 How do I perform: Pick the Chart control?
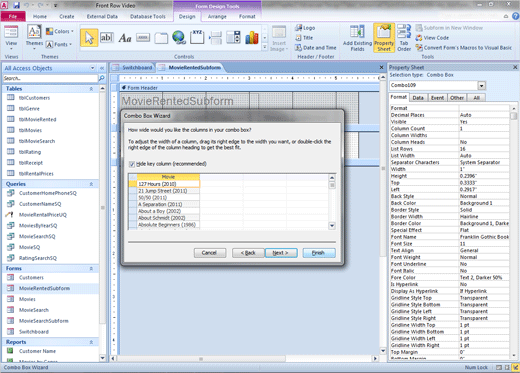tap(252, 38)
